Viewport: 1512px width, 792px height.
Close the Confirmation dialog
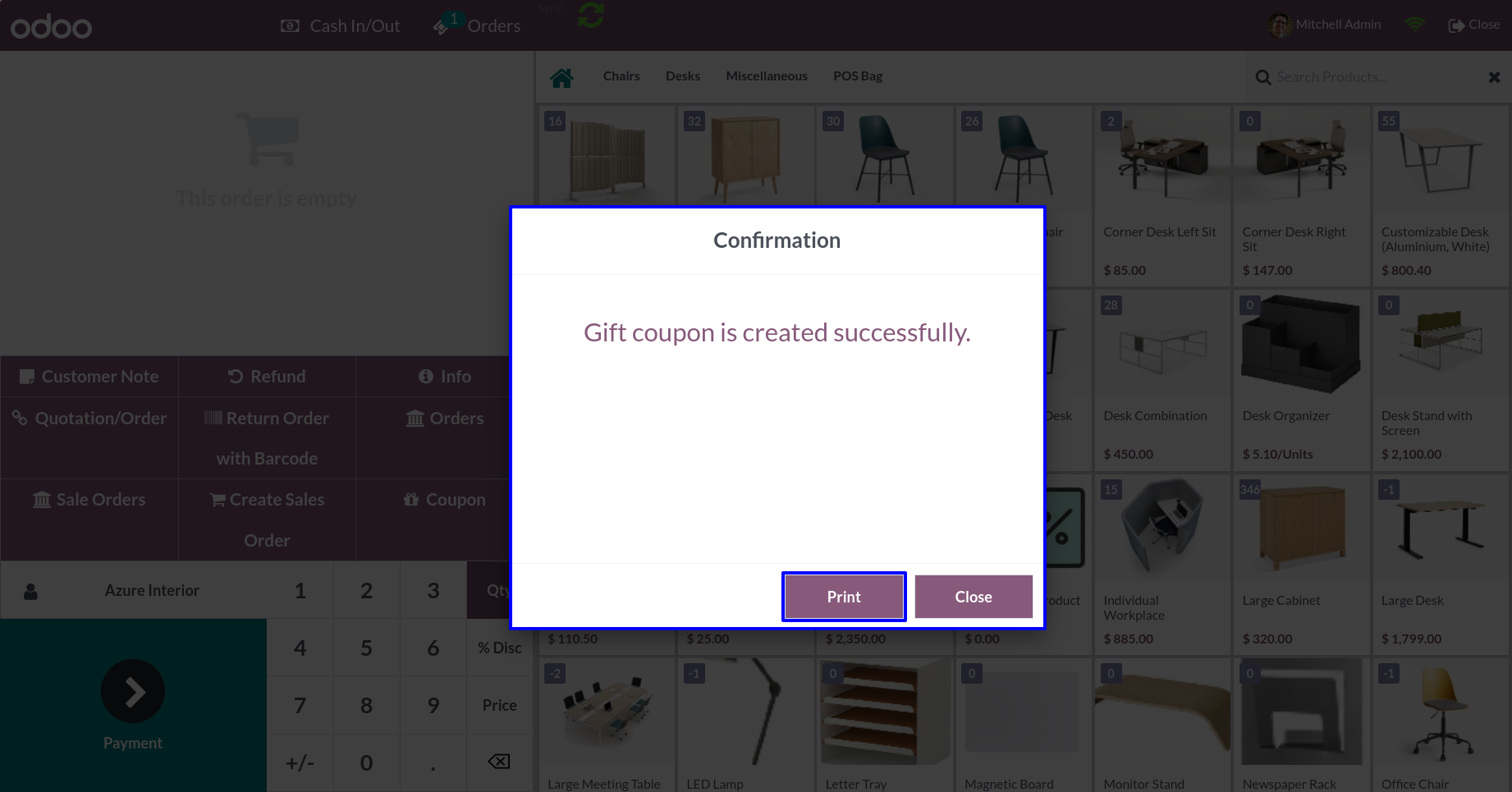click(974, 597)
